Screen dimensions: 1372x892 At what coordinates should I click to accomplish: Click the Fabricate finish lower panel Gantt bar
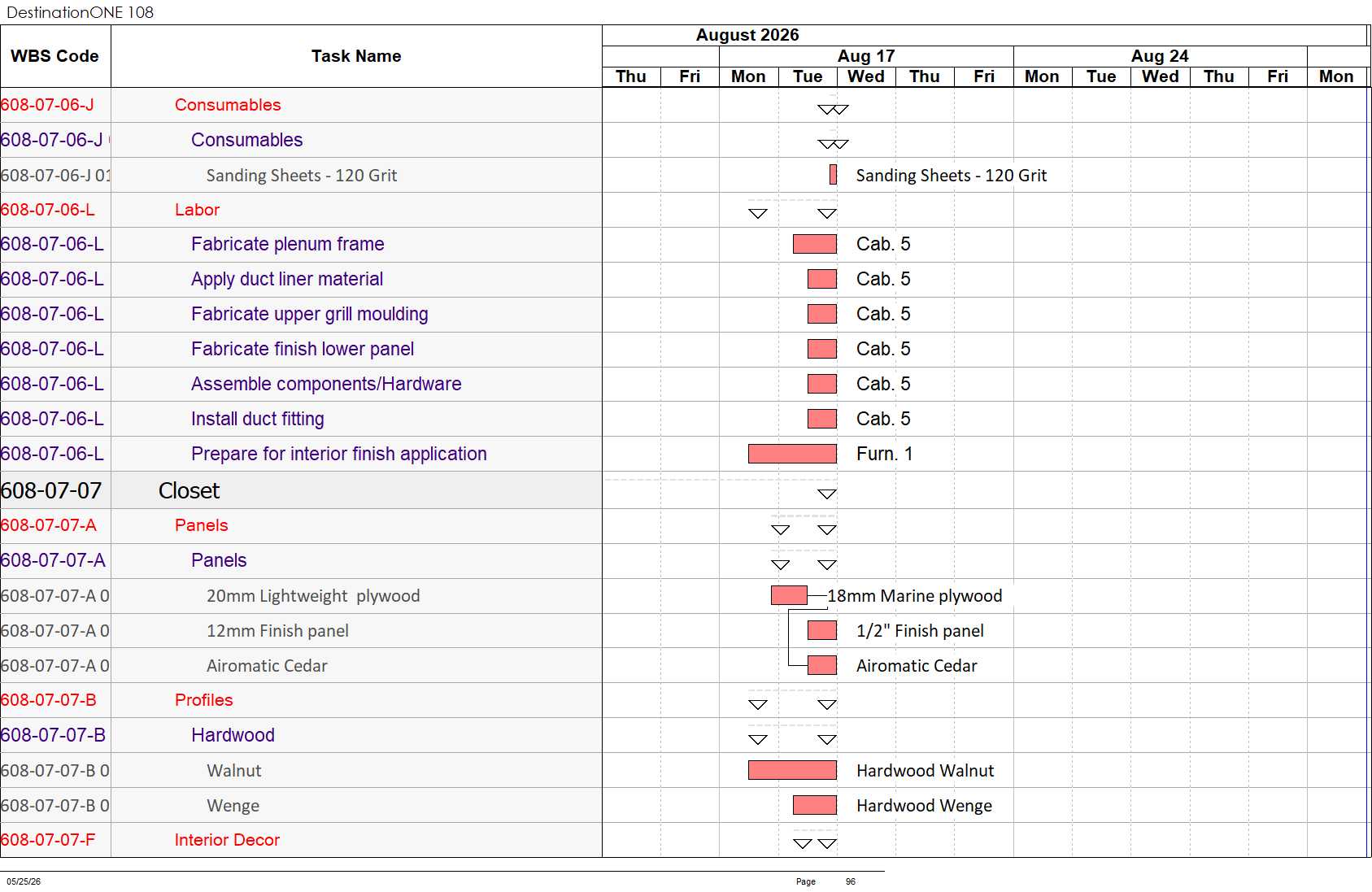822,349
